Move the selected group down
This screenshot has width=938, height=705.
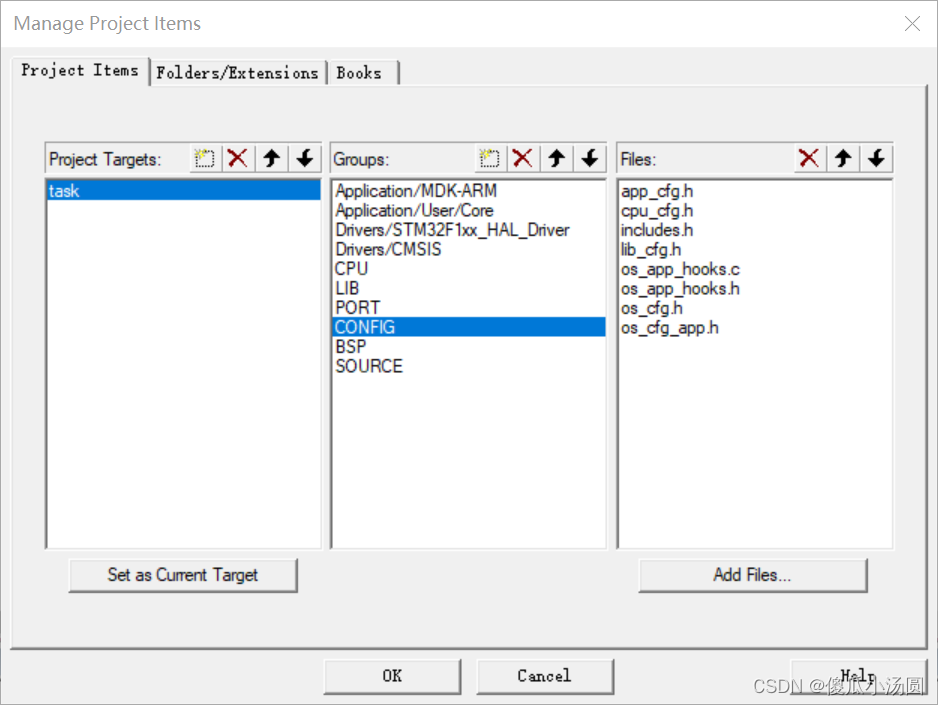pyautogui.click(x=590, y=158)
